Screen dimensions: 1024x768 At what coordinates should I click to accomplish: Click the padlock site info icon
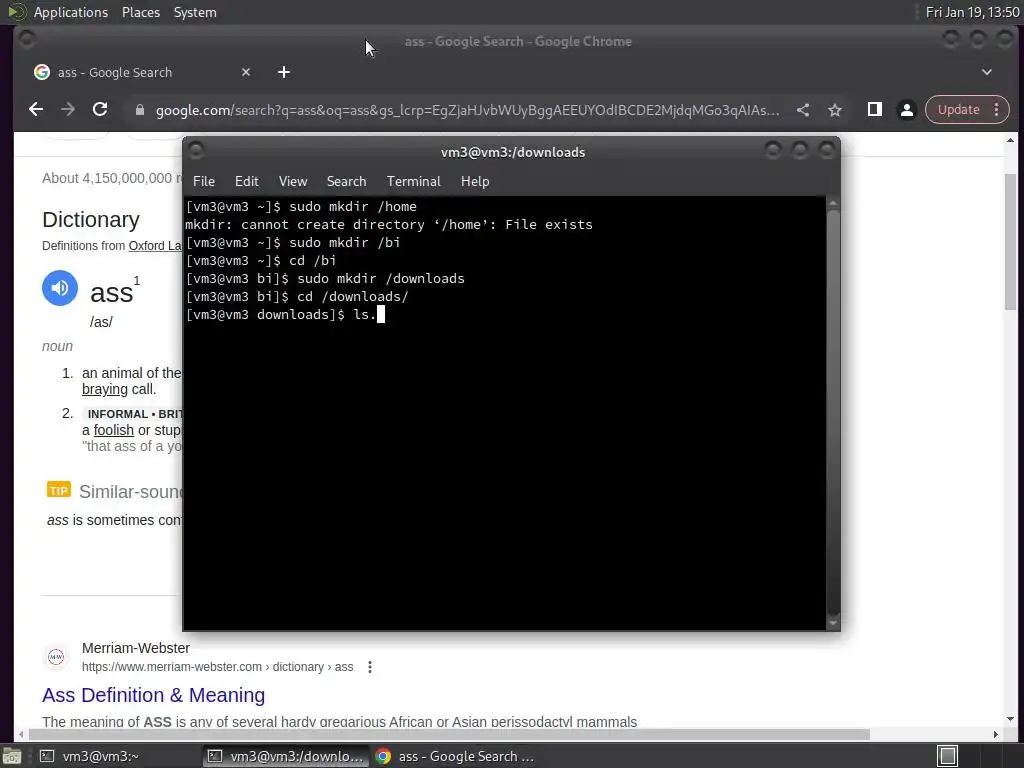click(139, 110)
